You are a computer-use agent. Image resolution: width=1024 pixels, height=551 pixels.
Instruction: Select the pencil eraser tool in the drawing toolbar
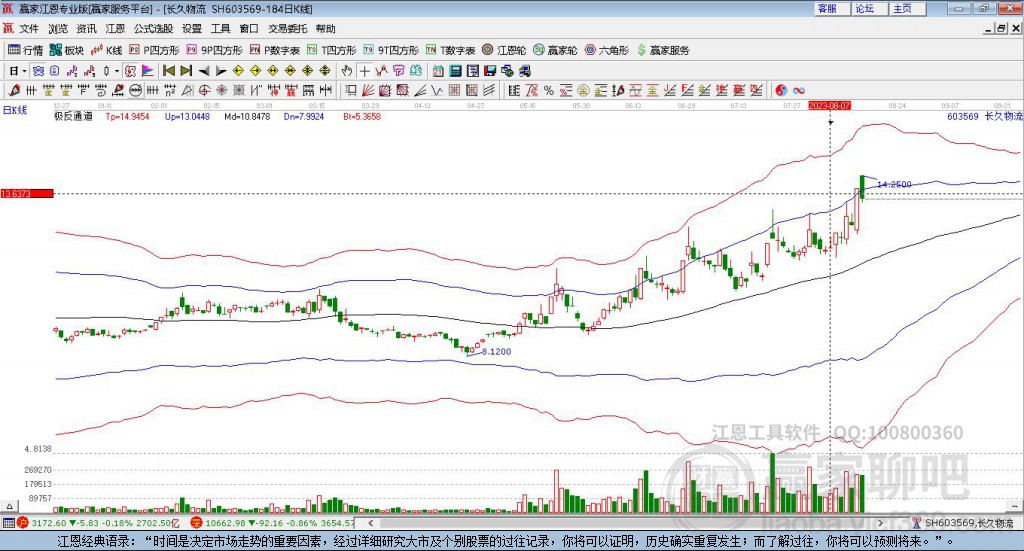point(14,90)
